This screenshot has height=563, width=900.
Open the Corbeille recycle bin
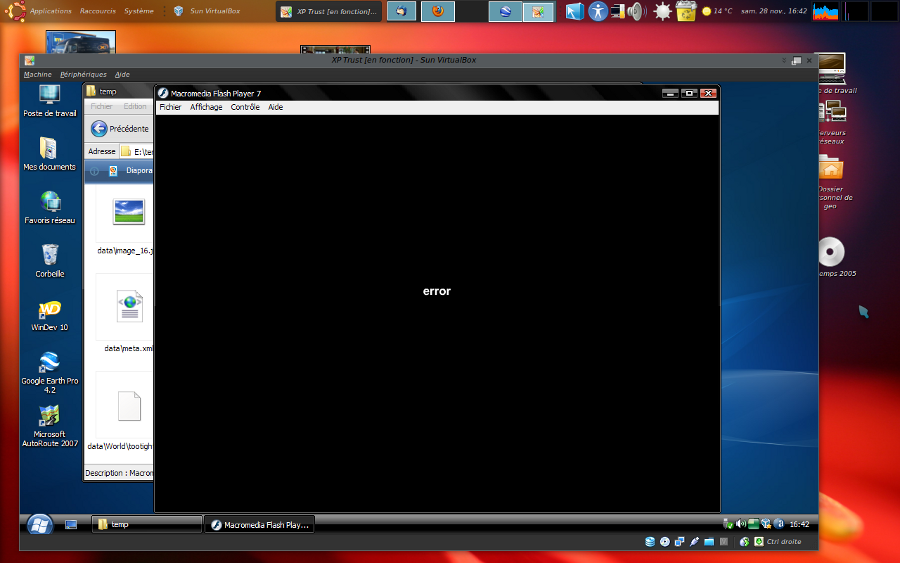pos(49,256)
